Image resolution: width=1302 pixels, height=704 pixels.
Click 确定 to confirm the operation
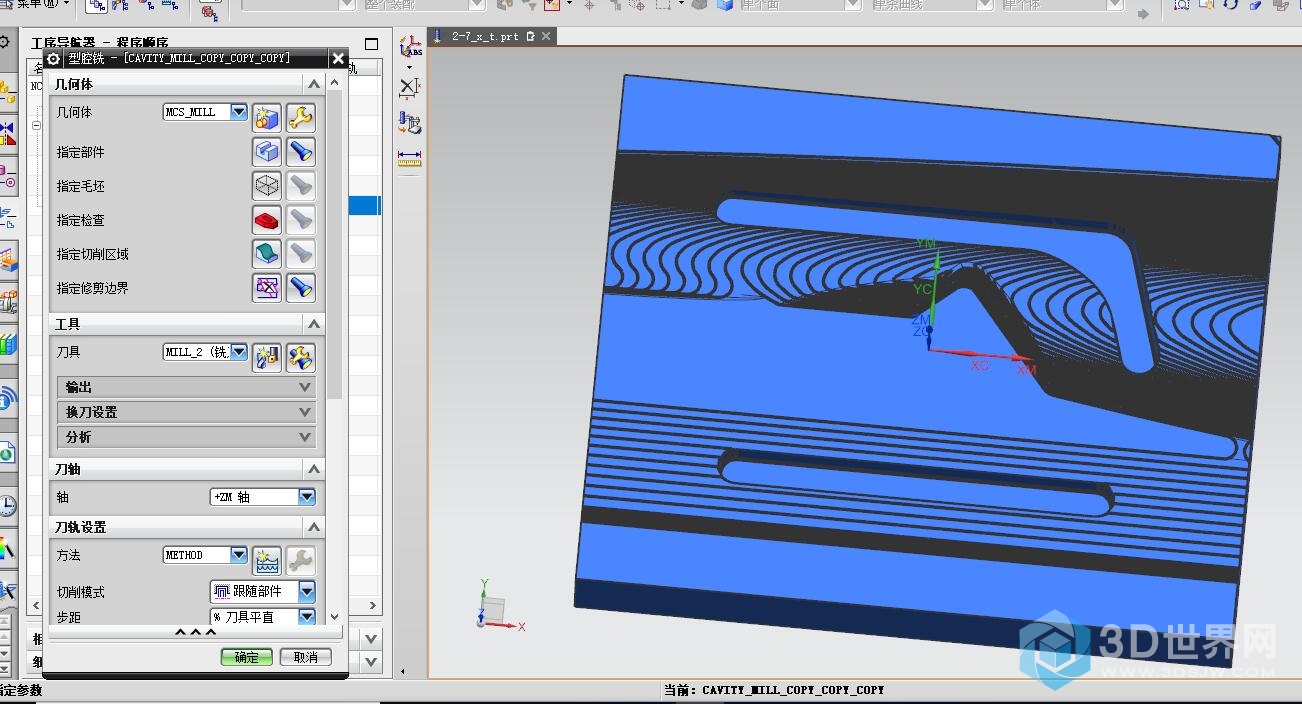[246, 657]
